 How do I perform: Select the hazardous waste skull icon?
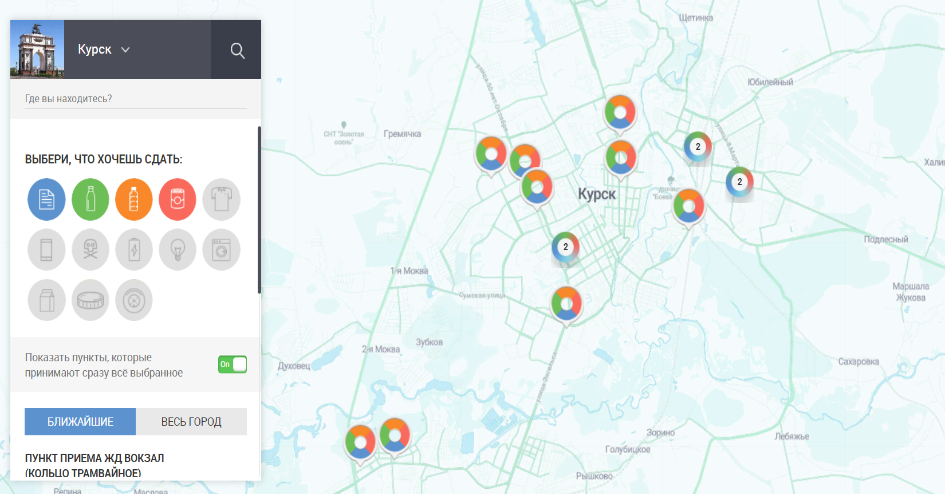pyautogui.click(x=90, y=249)
